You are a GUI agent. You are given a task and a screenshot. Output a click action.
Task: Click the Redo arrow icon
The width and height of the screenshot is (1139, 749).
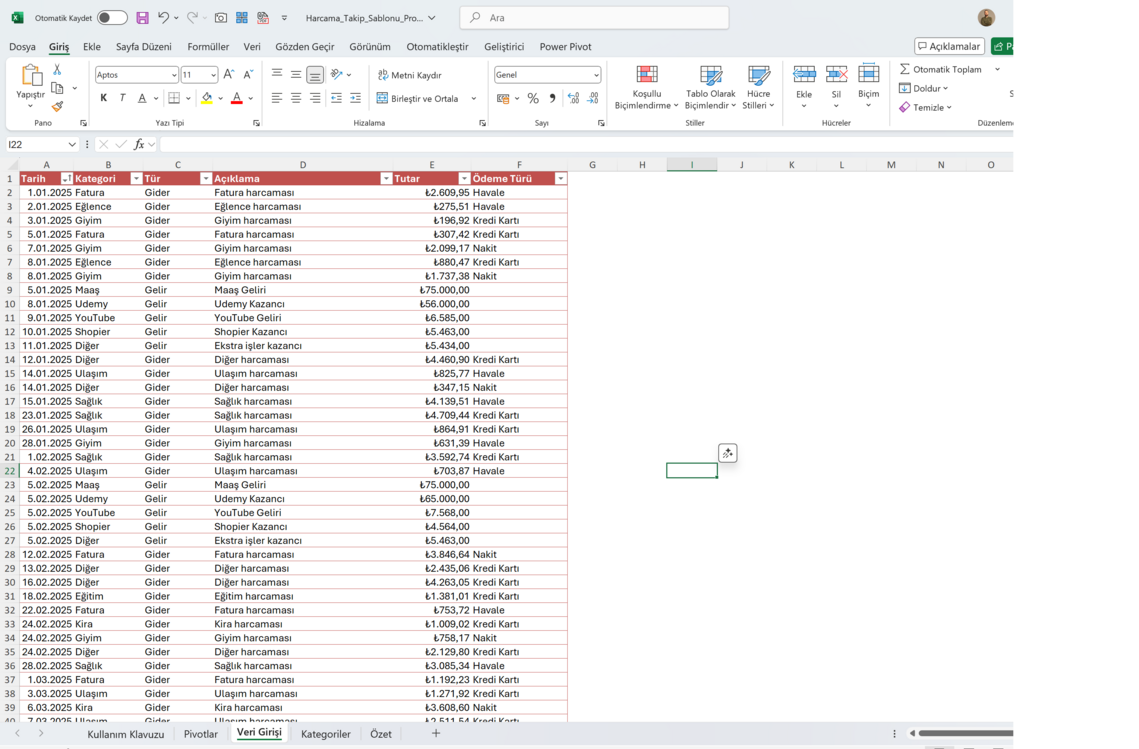click(x=192, y=17)
